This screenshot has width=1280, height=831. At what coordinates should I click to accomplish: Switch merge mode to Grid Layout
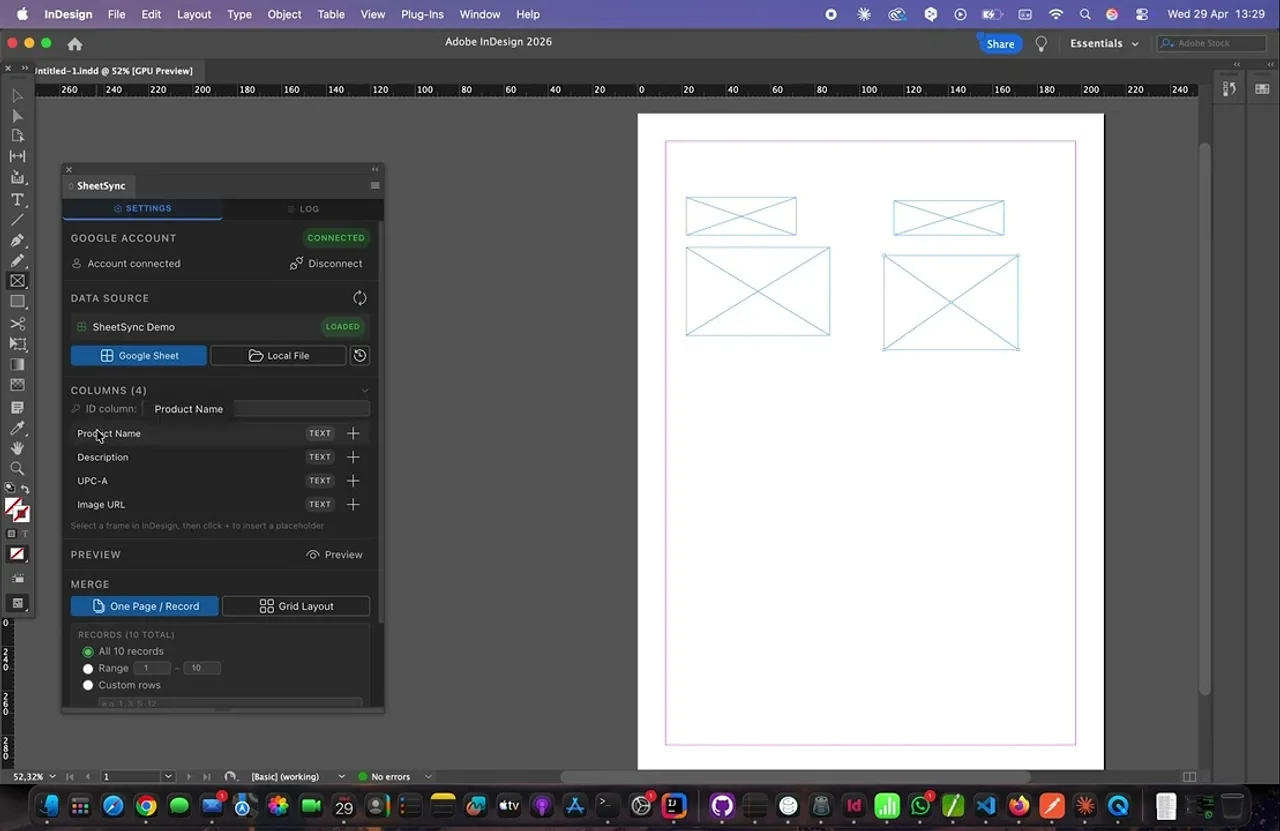(296, 606)
